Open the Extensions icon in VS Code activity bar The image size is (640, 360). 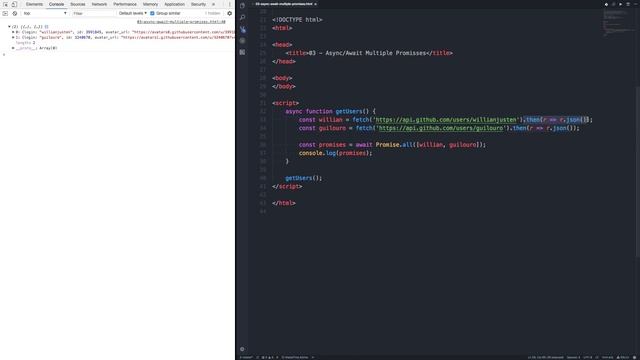[x=242, y=52]
